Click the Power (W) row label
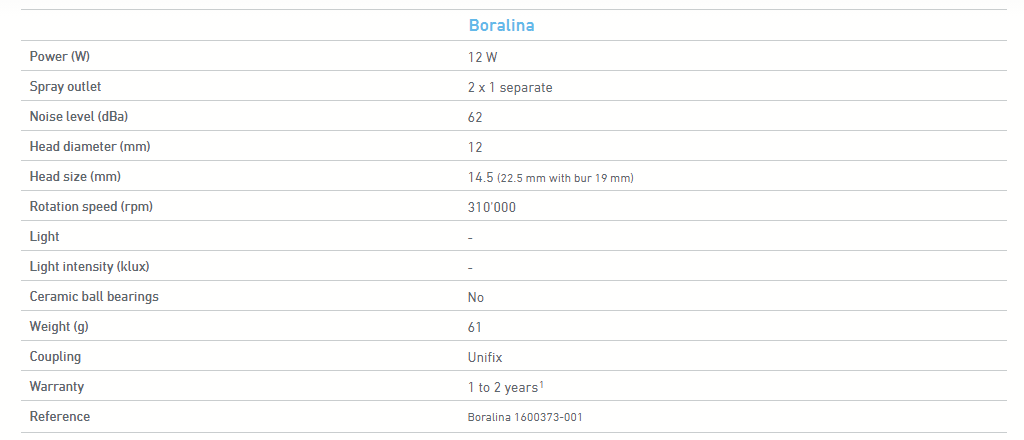Screen dimensions: 1024x440 point(59,57)
